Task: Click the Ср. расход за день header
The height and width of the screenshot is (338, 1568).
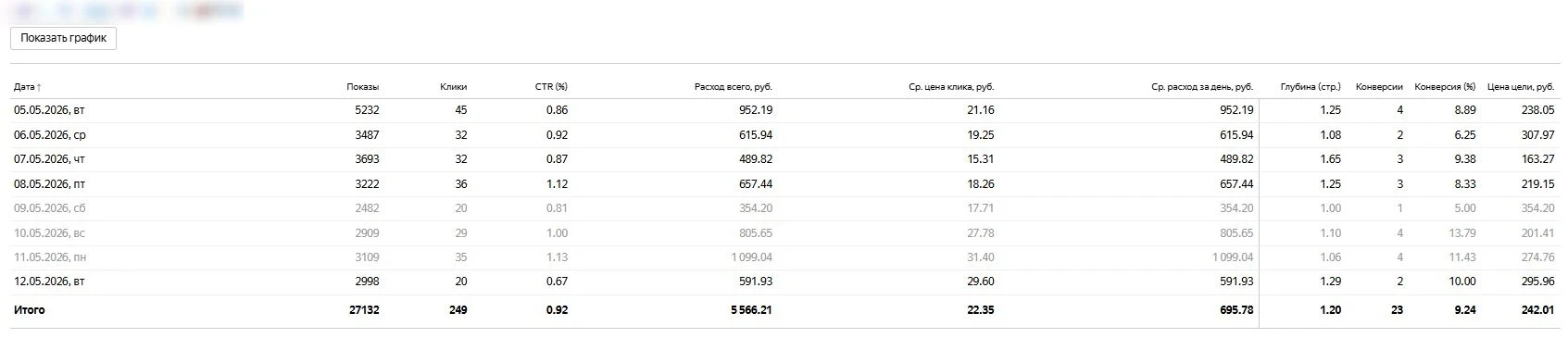Action: click(x=1202, y=87)
